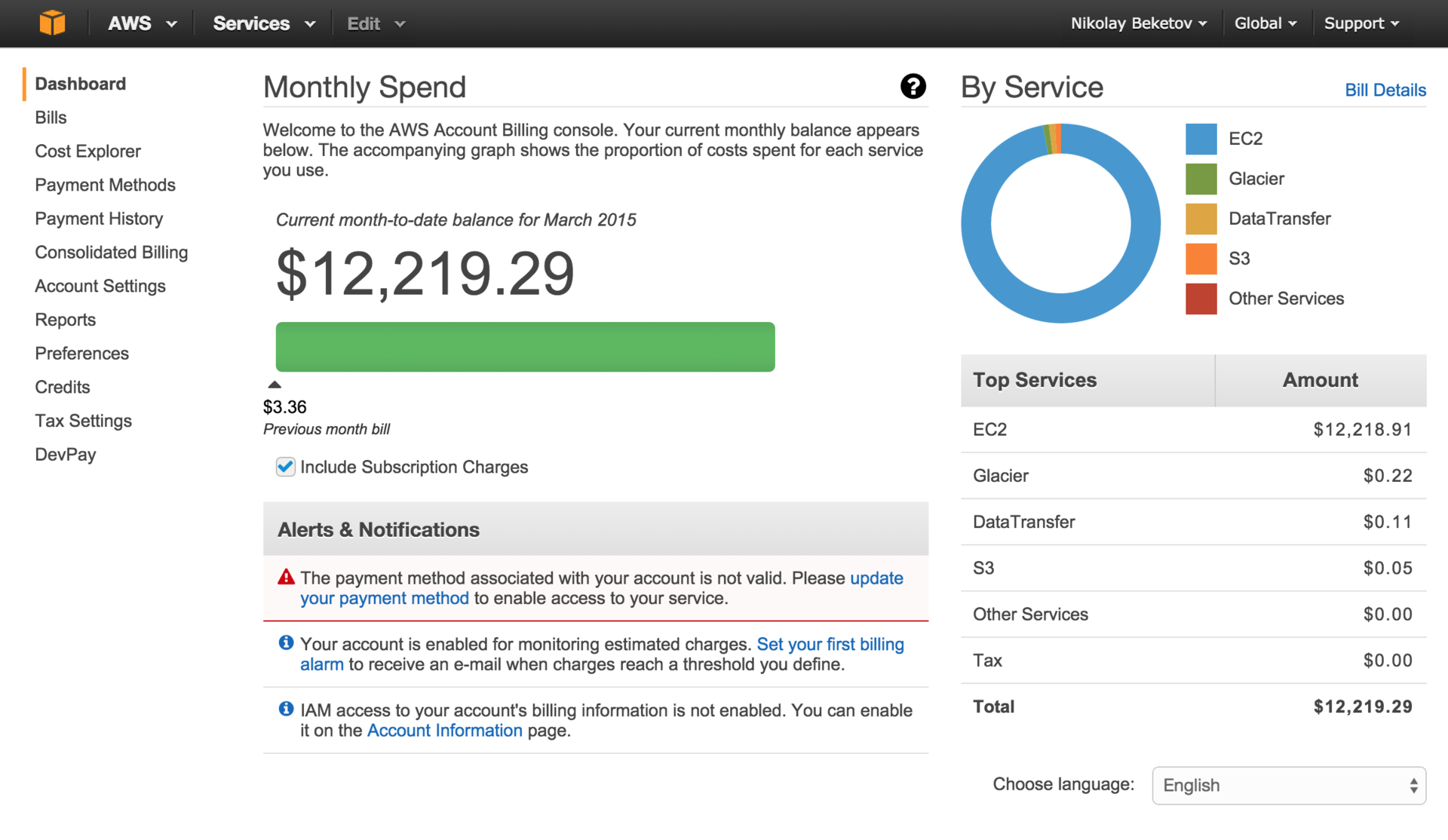This screenshot has width=1448, height=840.
Task: Click 'Set your first billing alarm' link
Action: pos(830,644)
